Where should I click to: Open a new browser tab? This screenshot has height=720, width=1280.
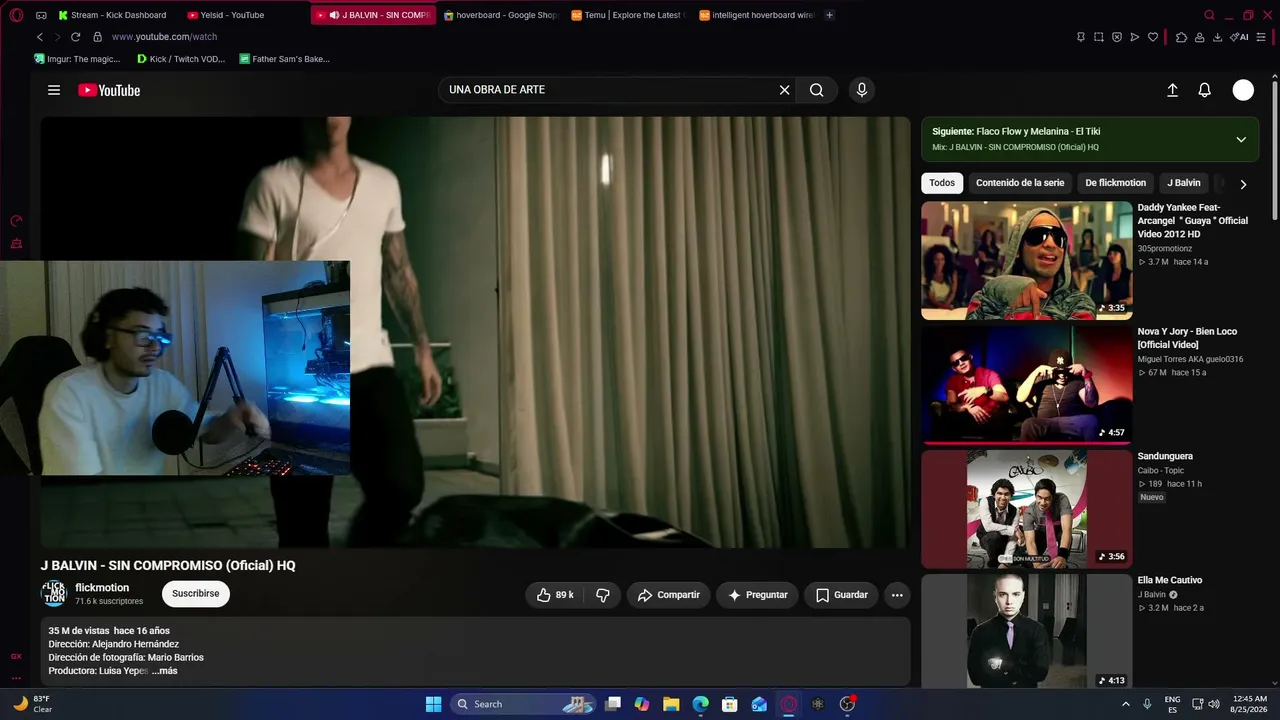(829, 15)
